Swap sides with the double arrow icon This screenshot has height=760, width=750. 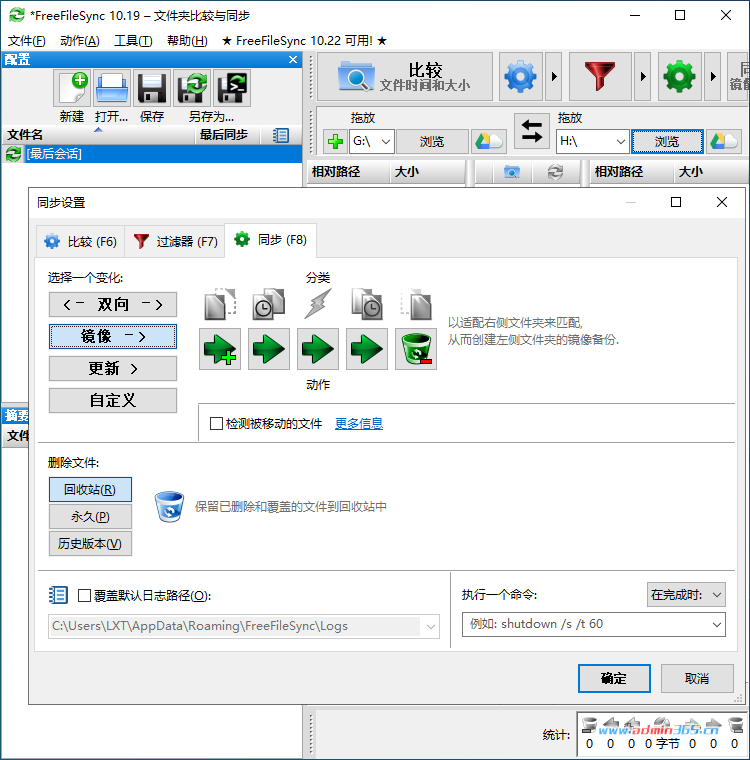pos(532,131)
